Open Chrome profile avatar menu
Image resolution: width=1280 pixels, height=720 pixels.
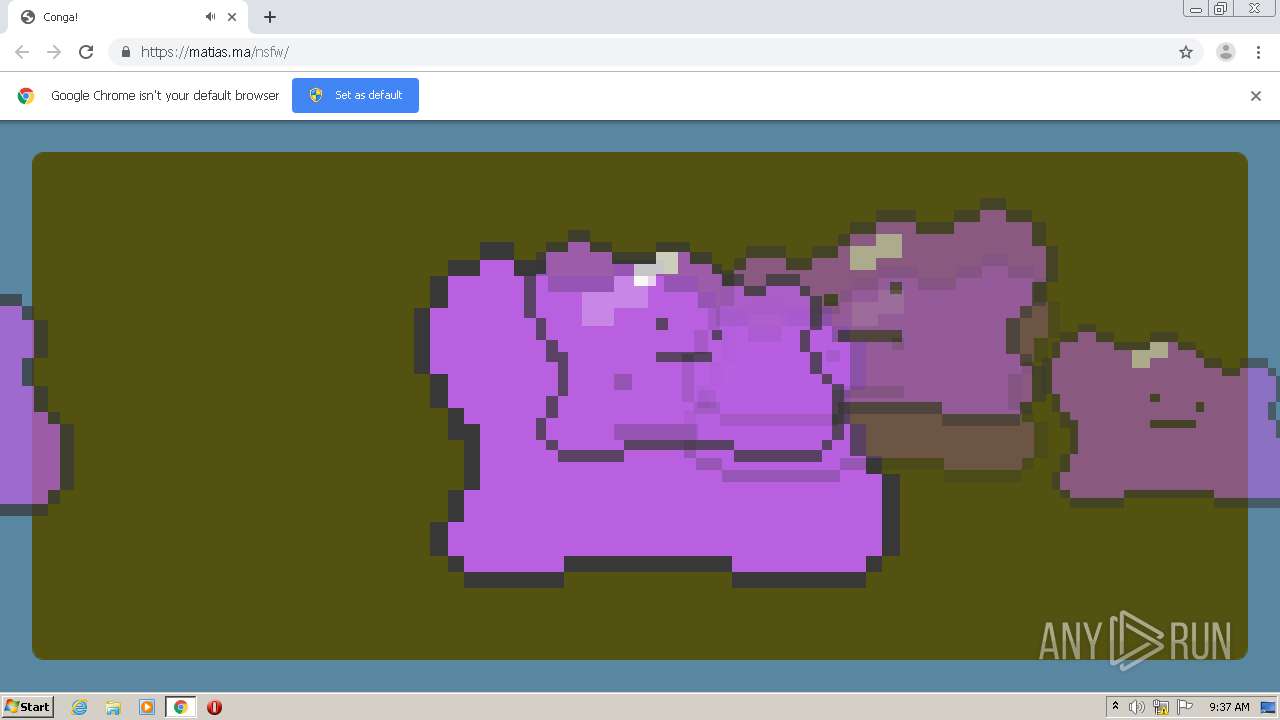tap(1226, 52)
